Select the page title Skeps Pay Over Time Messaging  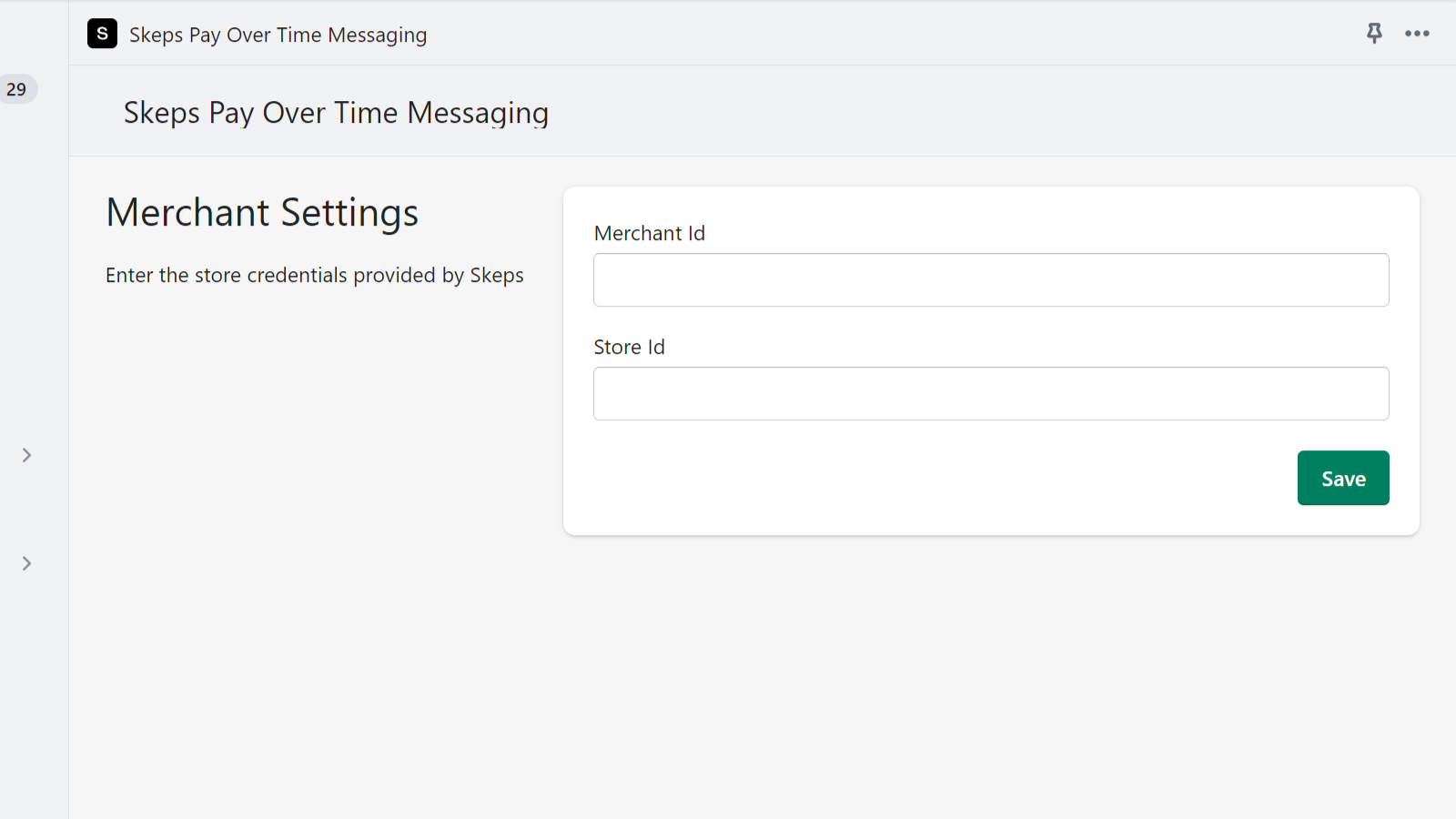click(336, 112)
